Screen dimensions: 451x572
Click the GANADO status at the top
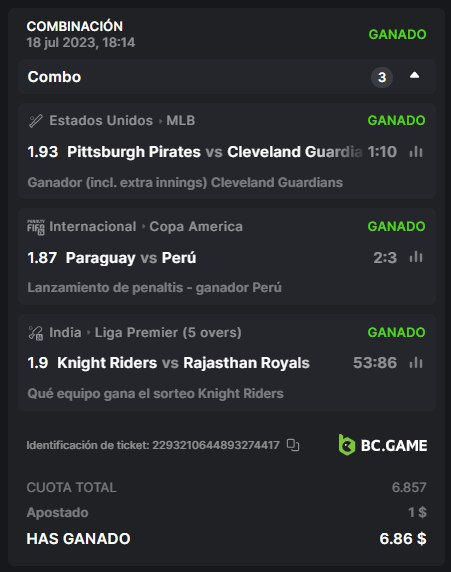pos(397,34)
